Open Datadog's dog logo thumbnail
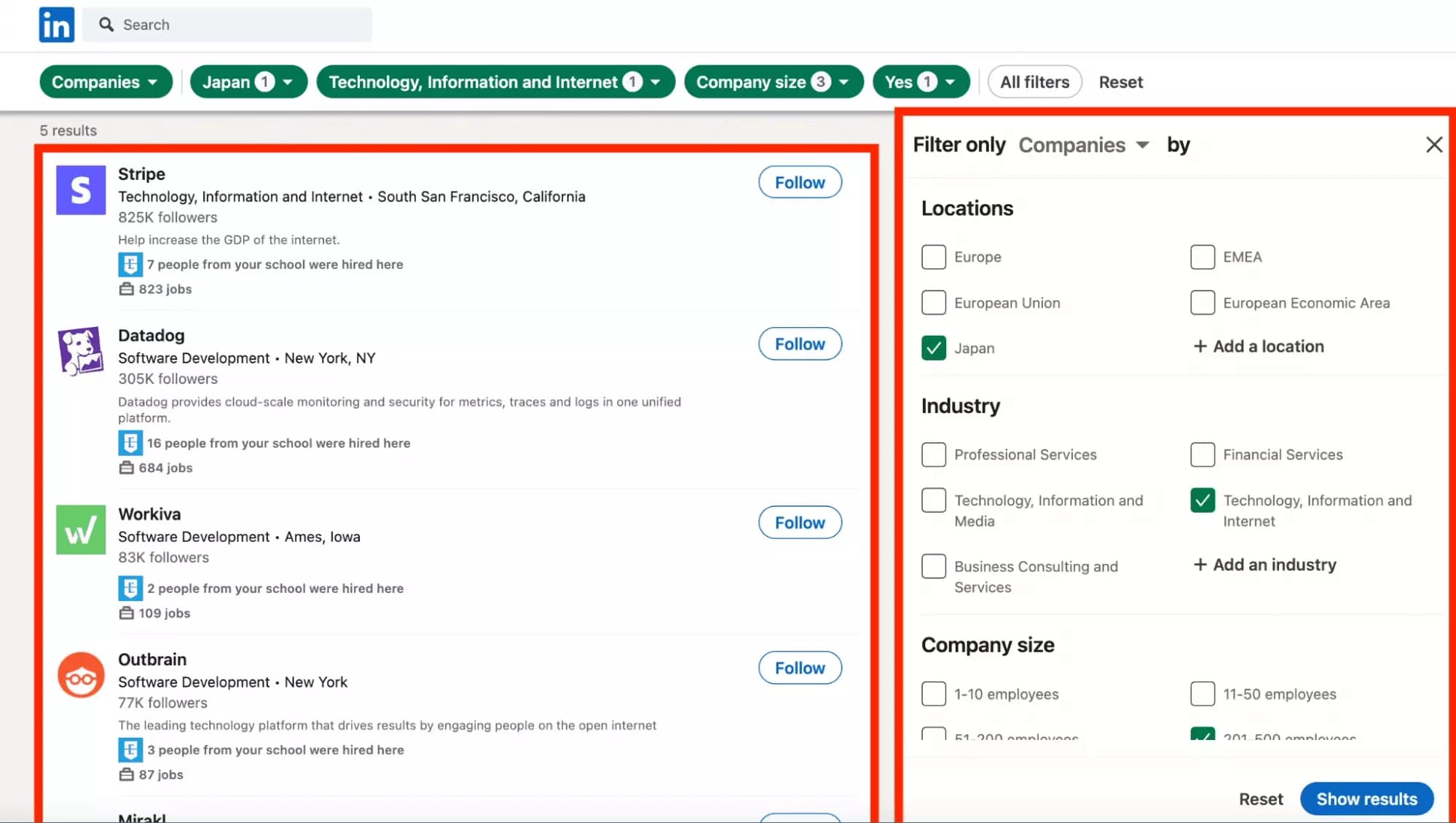The height and width of the screenshot is (823, 1456). (x=81, y=351)
